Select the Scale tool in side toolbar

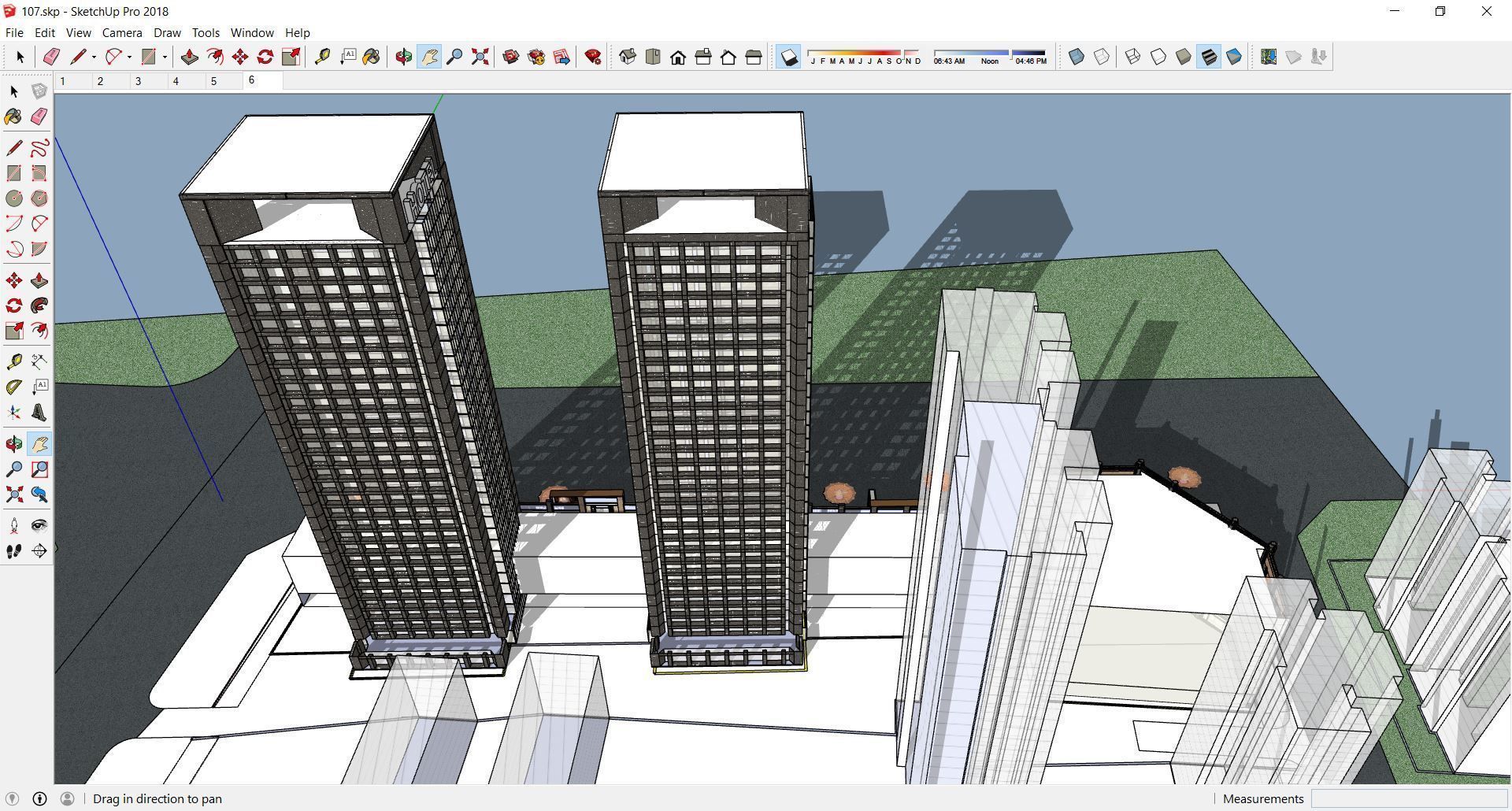click(x=14, y=331)
